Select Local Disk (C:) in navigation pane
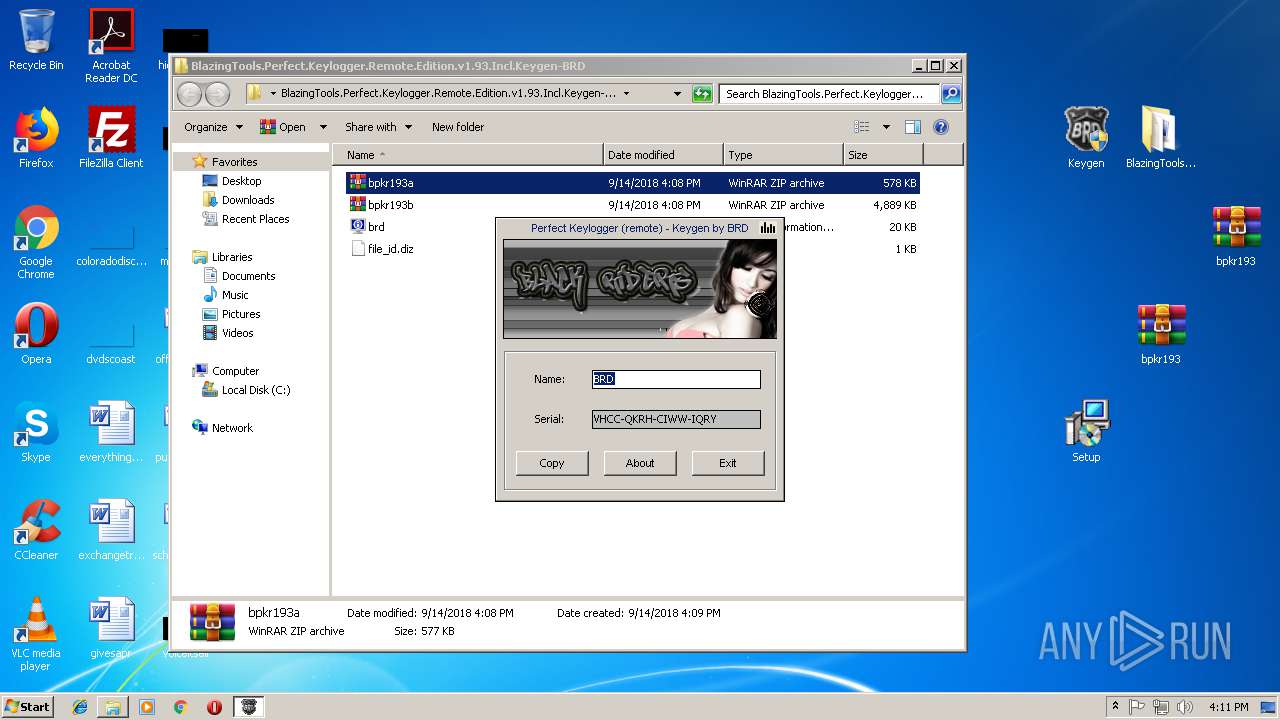This screenshot has width=1280, height=720. tap(255, 390)
